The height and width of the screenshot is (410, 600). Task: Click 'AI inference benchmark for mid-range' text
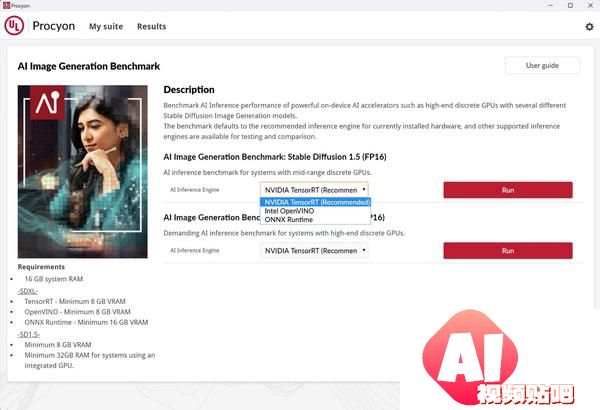[x=267, y=172]
